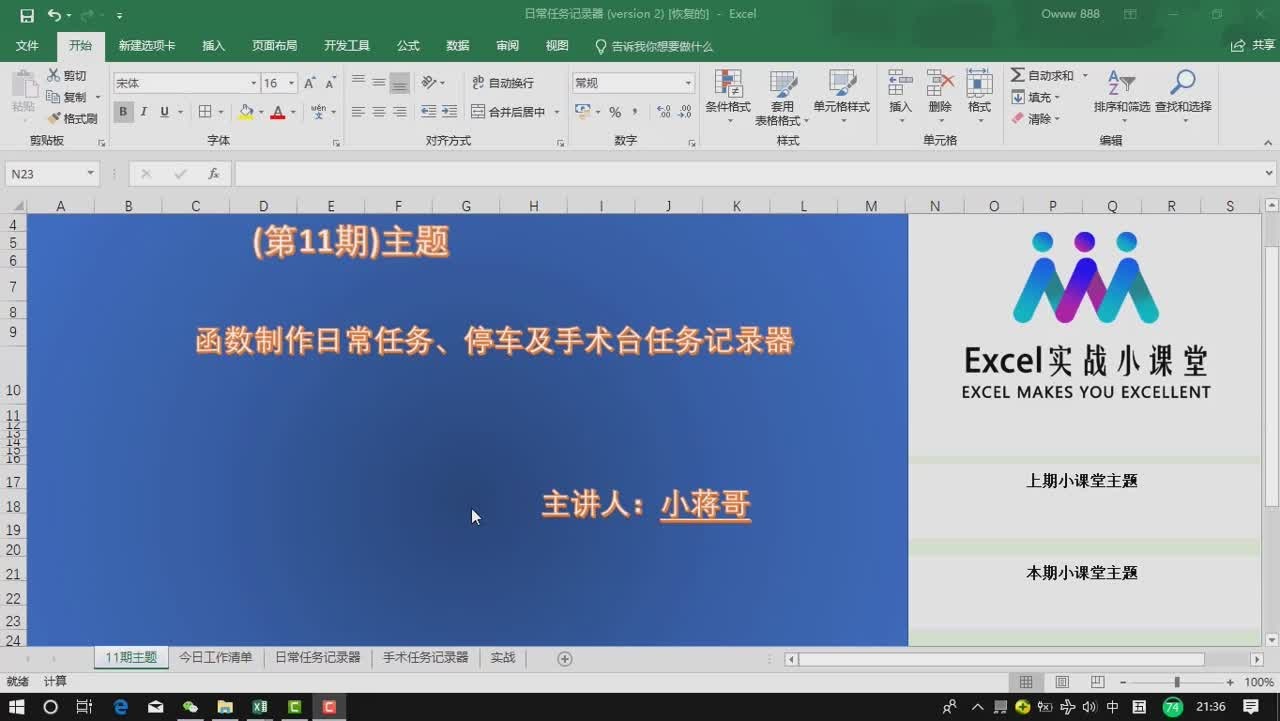Image resolution: width=1280 pixels, height=721 pixels.
Task: Open File Explorer from the taskbar
Action: (225, 707)
